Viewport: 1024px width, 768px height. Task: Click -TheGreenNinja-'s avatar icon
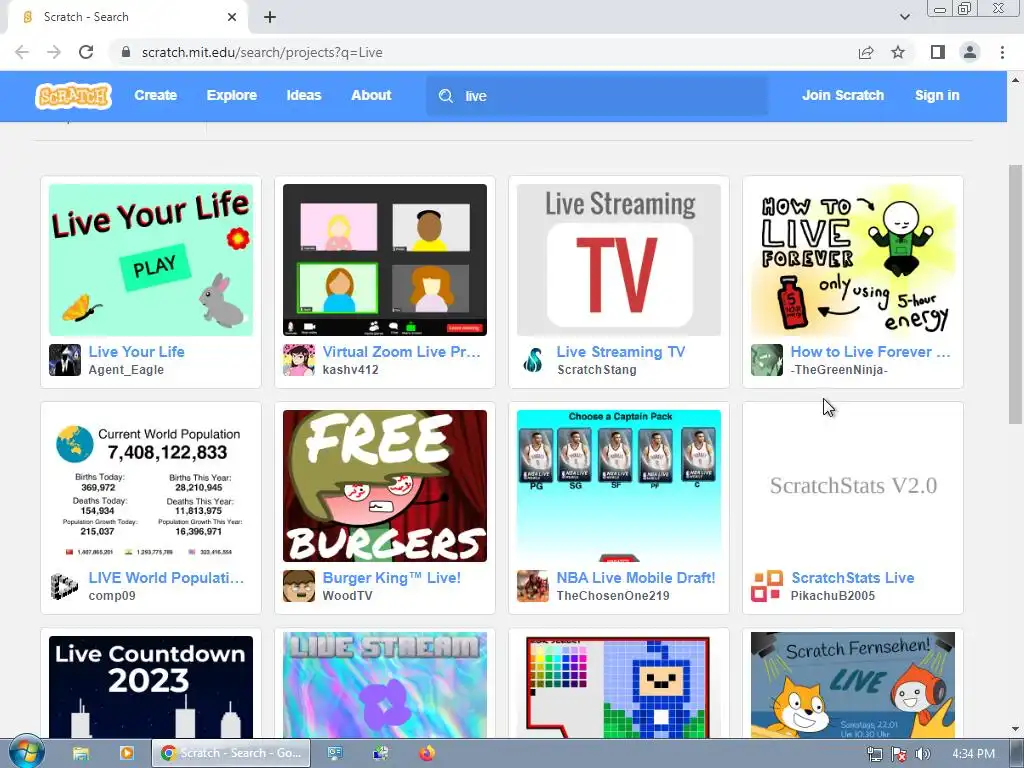point(767,360)
